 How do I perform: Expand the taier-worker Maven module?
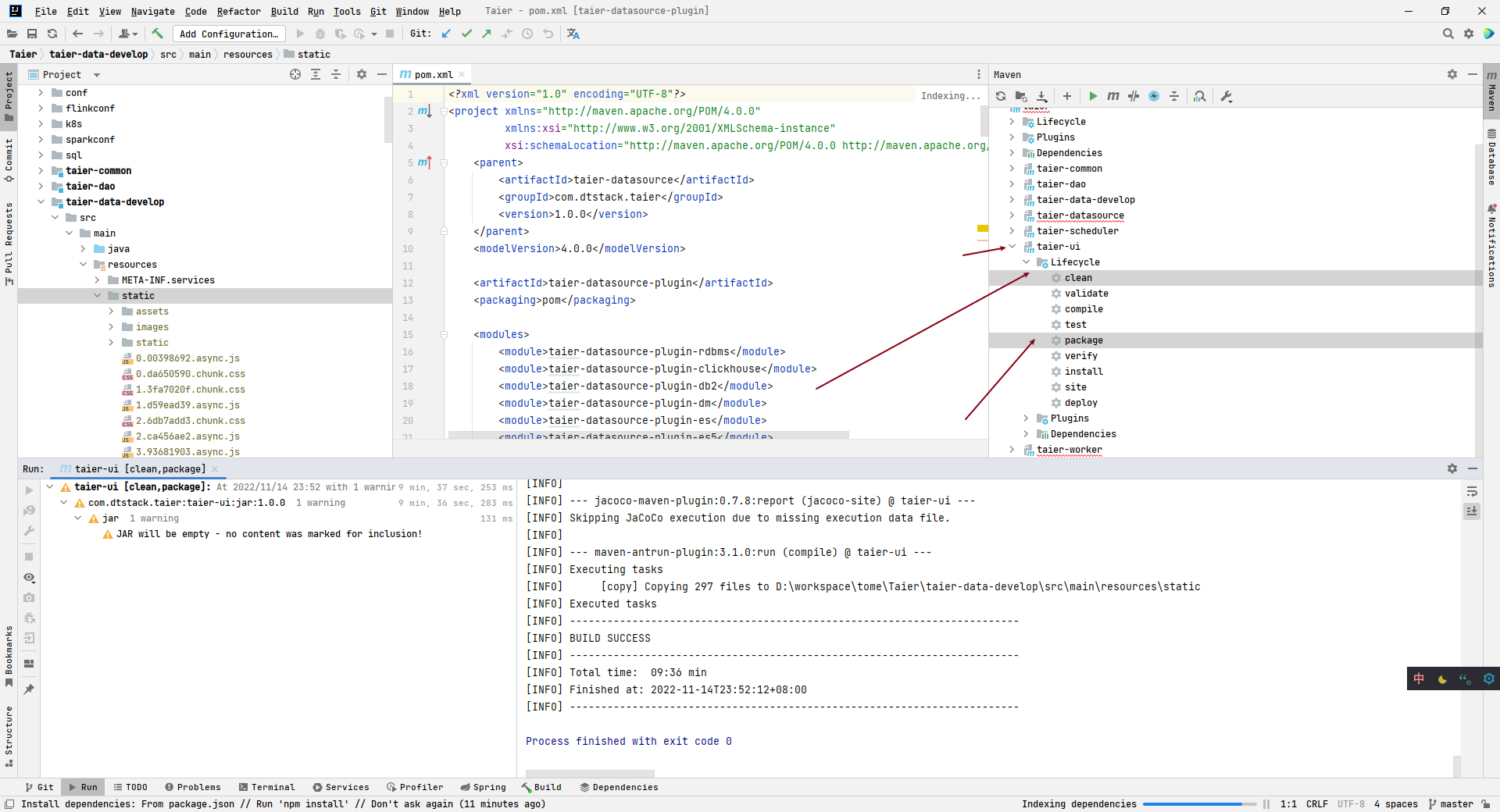[x=1012, y=450]
